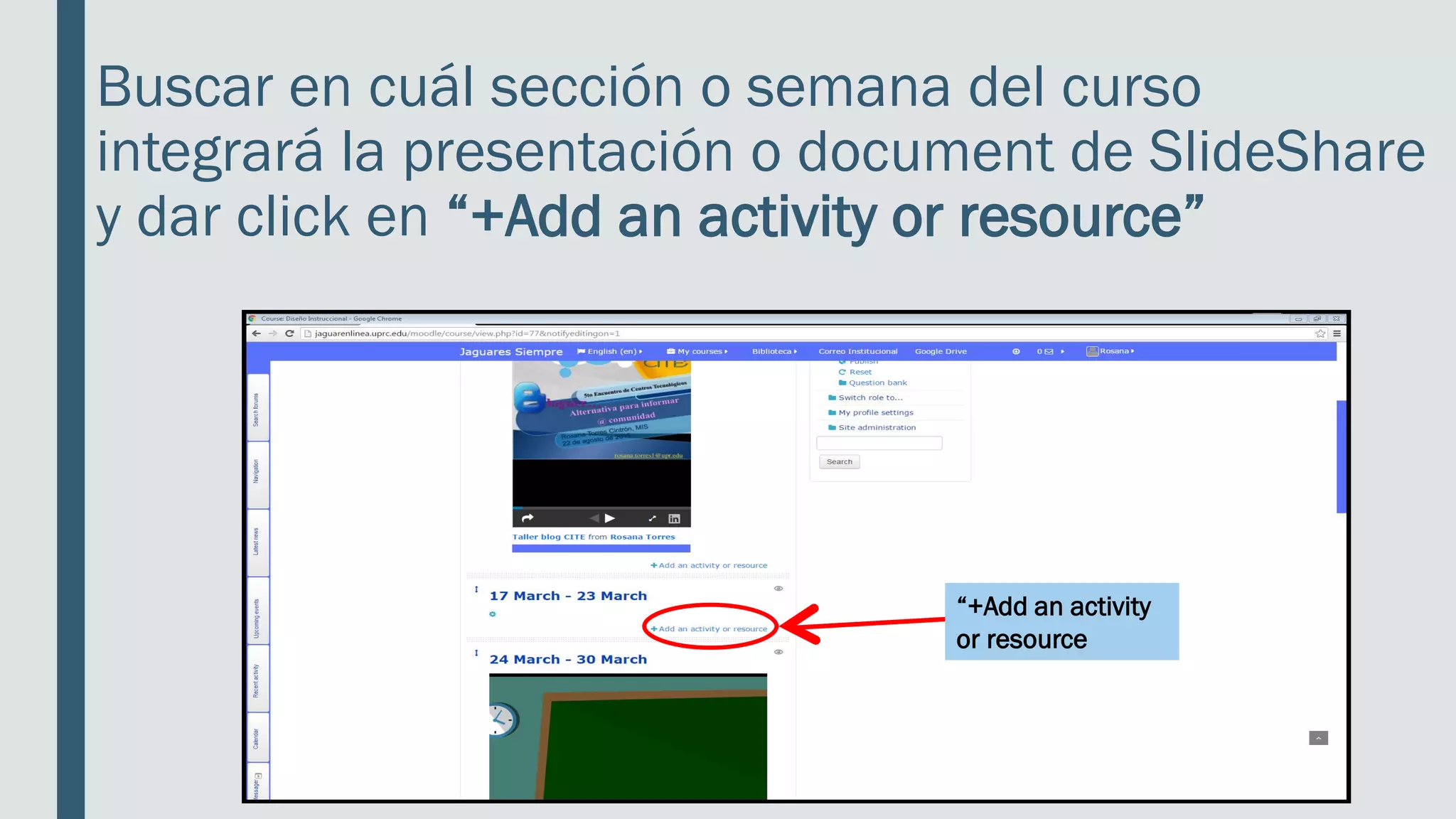This screenshot has height=819, width=1456.
Task: Click the share arrow on SlideShare player
Action: click(x=528, y=518)
